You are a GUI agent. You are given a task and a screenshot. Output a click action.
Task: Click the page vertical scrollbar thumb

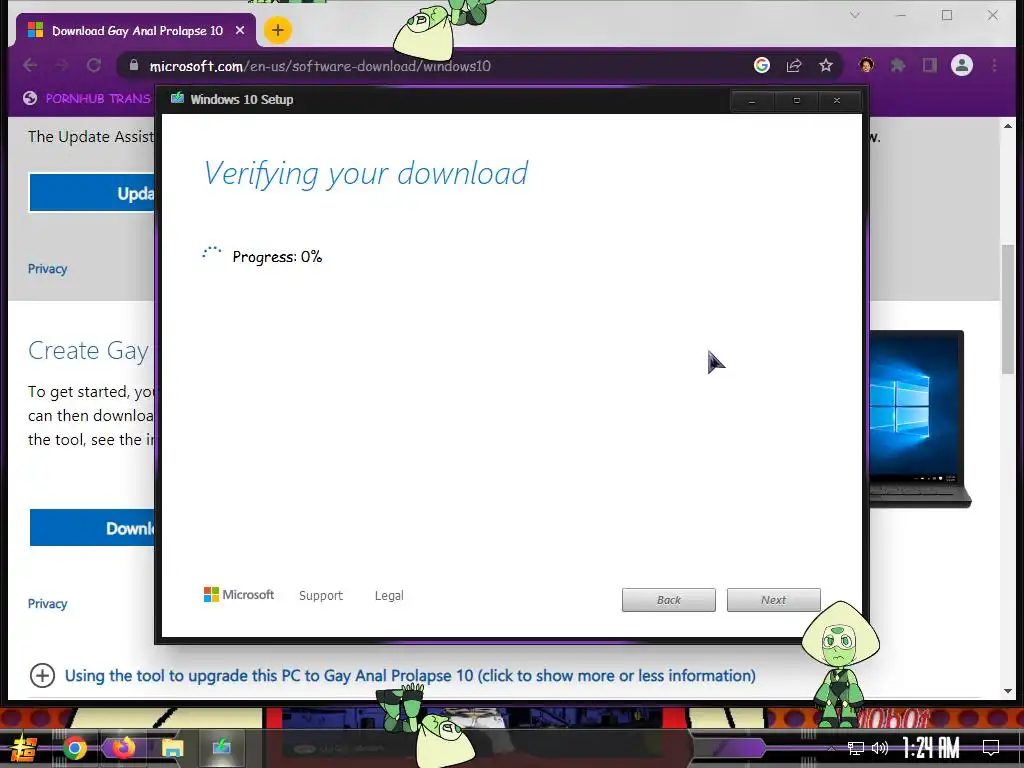click(x=1008, y=309)
